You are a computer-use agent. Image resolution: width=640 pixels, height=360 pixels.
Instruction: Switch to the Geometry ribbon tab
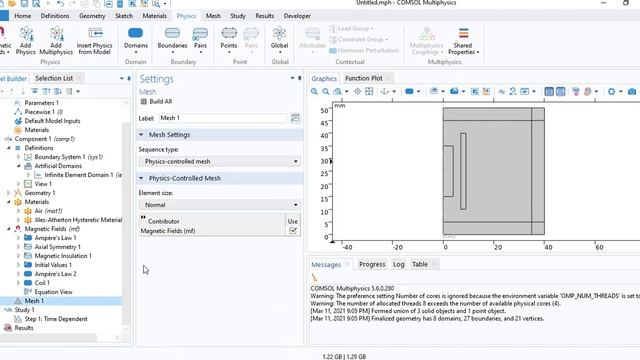click(92, 16)
